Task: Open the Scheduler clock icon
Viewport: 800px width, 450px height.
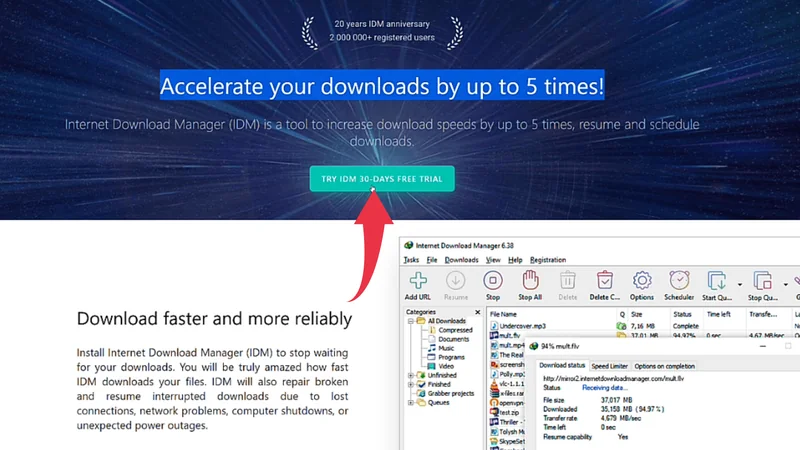Action: [x=679, y=282]
